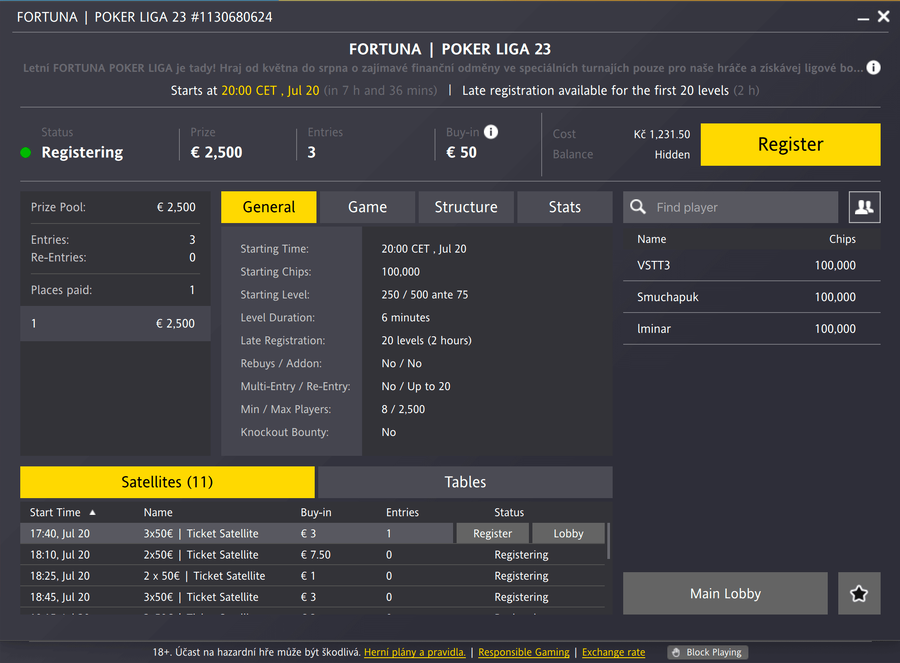The width and height of the screenshot is (900, 663).
Task: Return to the Main Lobby
Action: pos(726,594)
